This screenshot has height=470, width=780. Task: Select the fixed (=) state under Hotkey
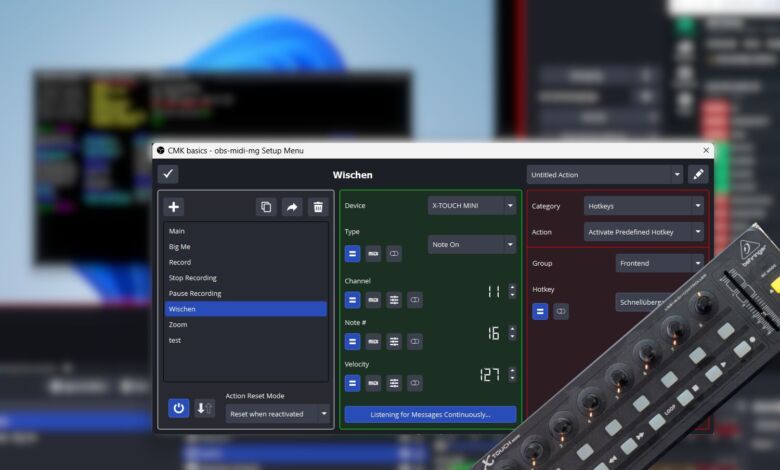coord(540,311)
